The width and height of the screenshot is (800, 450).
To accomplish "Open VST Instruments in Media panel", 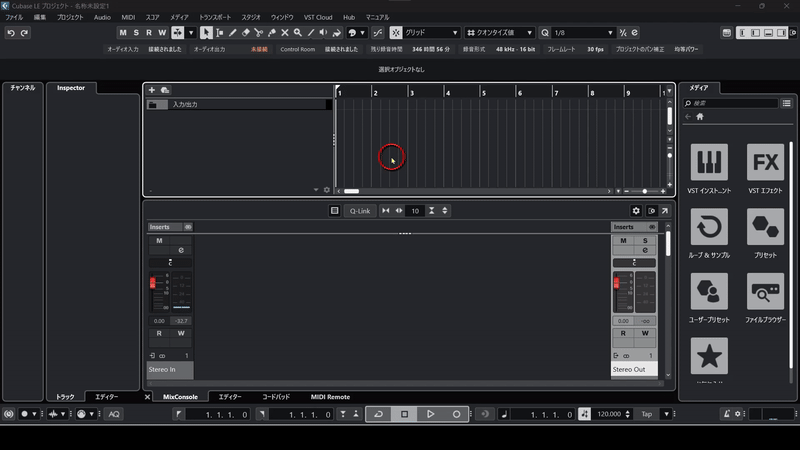I will (709, 162).
